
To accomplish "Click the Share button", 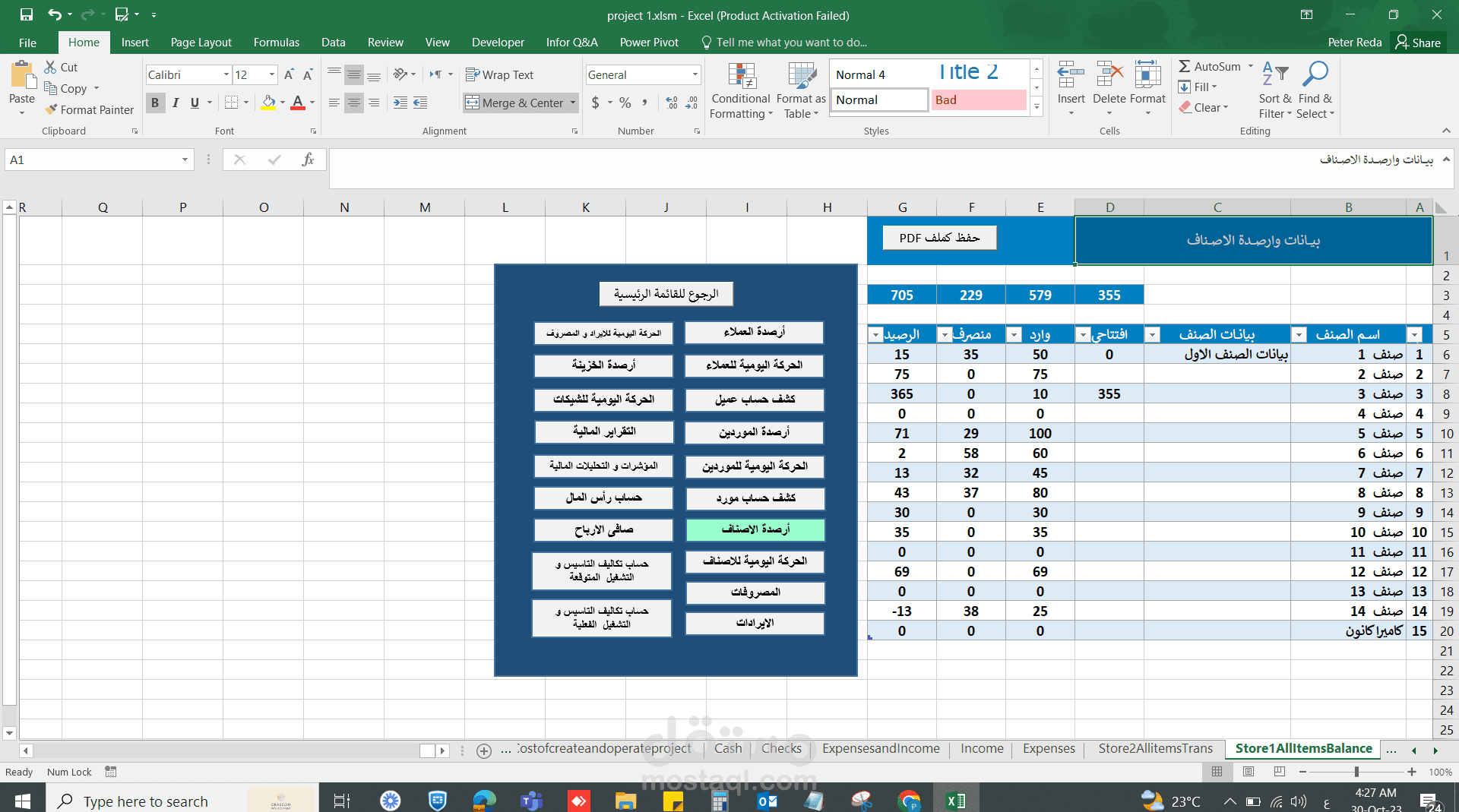I will [x=1418, y=43].
